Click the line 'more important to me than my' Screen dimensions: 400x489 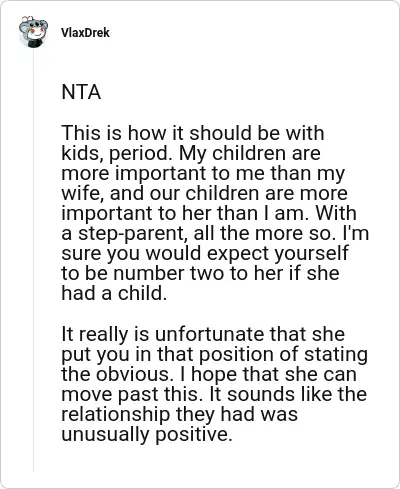(x=203, y=173)
